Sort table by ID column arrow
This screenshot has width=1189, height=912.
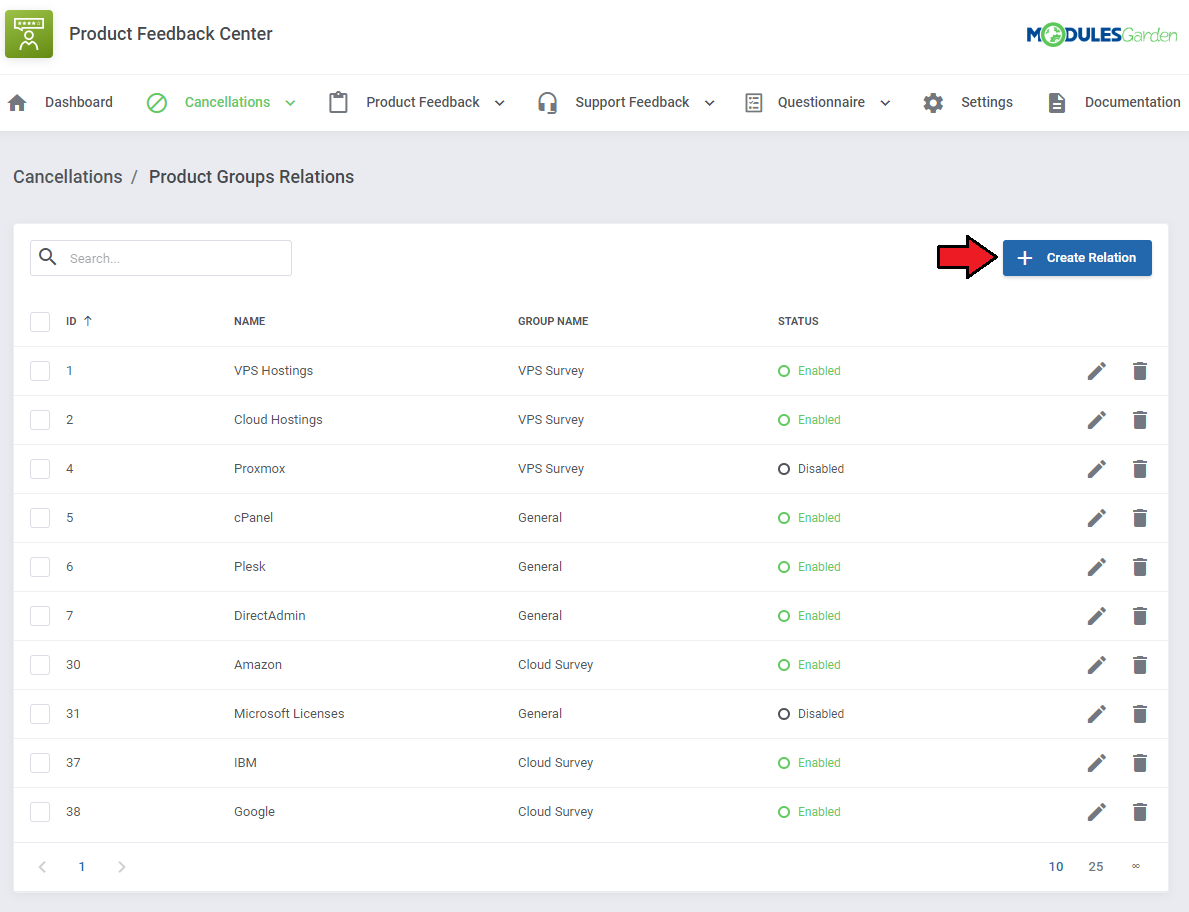[x=88, y=321]
